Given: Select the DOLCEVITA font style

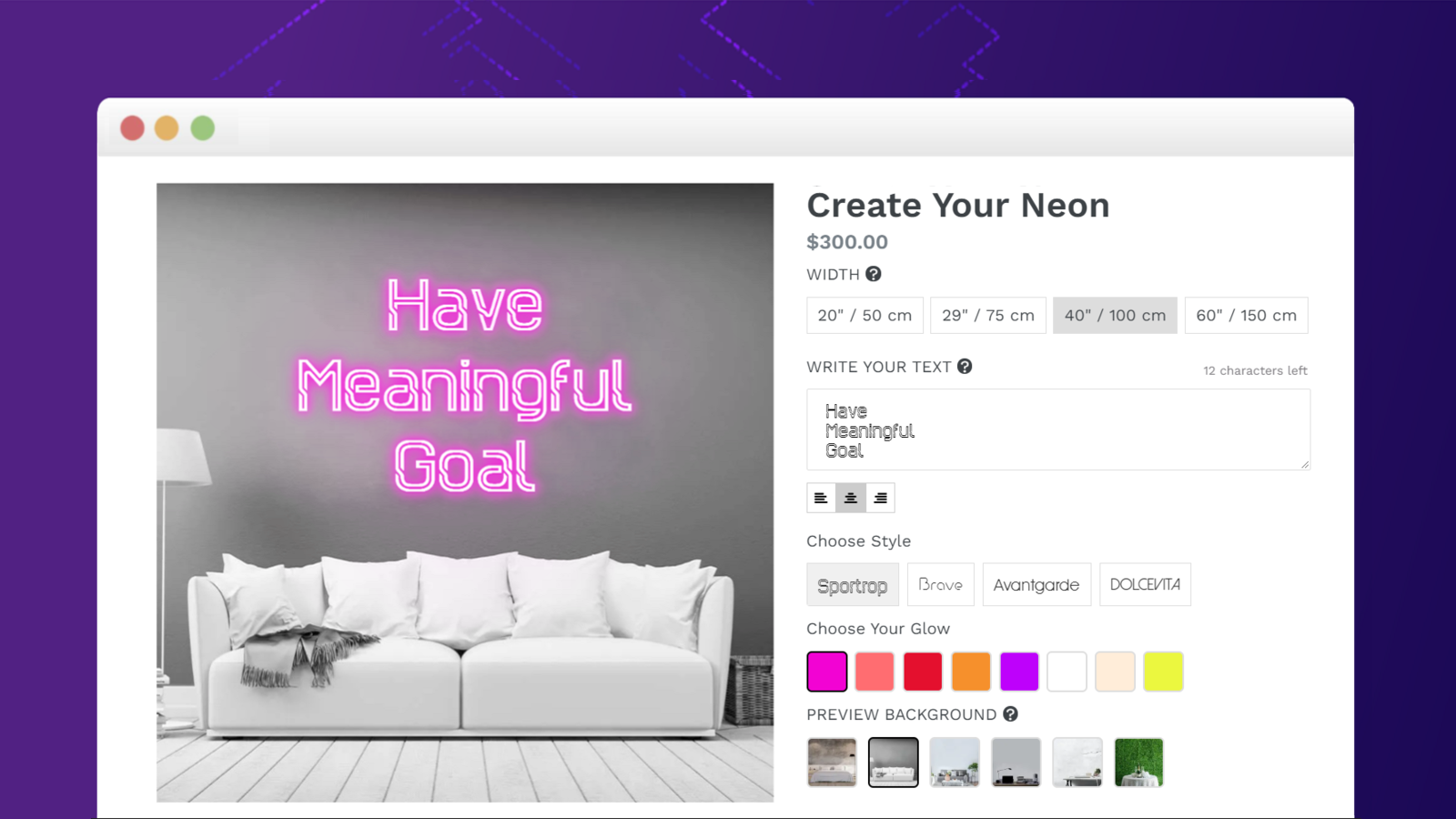Looking at the screenshot, I should 1145,584.
